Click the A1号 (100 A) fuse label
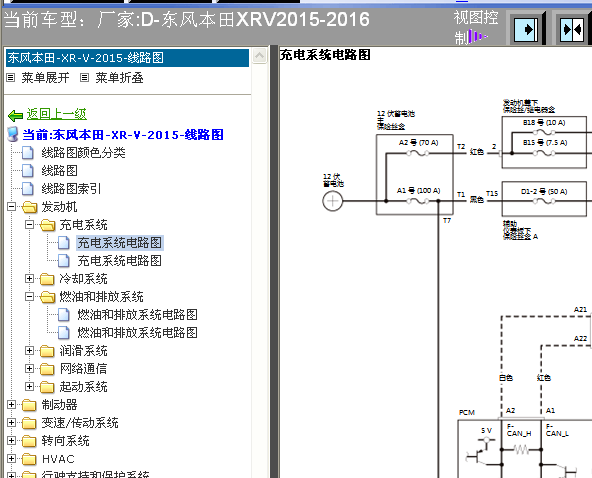 pos(418,191)
